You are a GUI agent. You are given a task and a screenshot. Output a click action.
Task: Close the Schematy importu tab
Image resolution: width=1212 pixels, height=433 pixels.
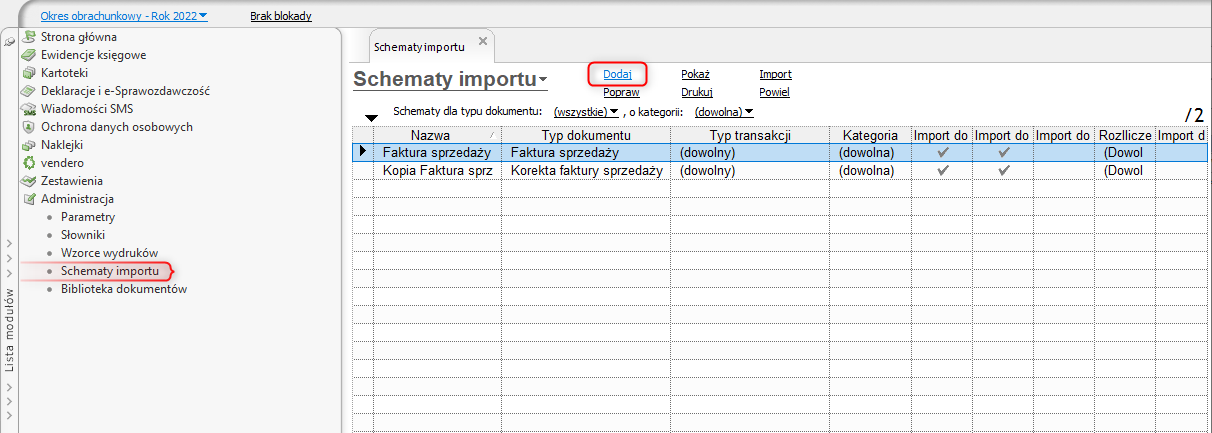[483, 41]
